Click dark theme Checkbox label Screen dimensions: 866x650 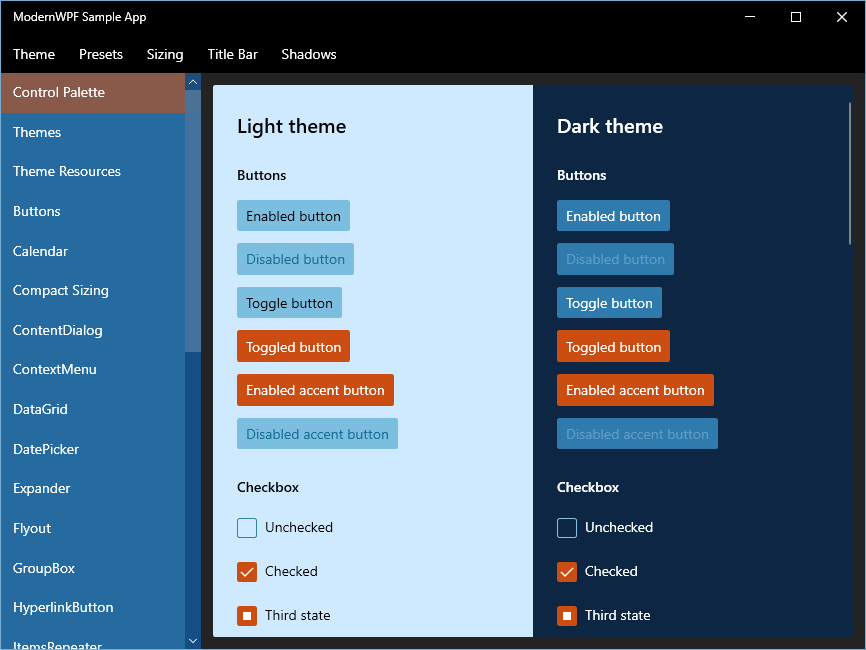pos(588,487)
